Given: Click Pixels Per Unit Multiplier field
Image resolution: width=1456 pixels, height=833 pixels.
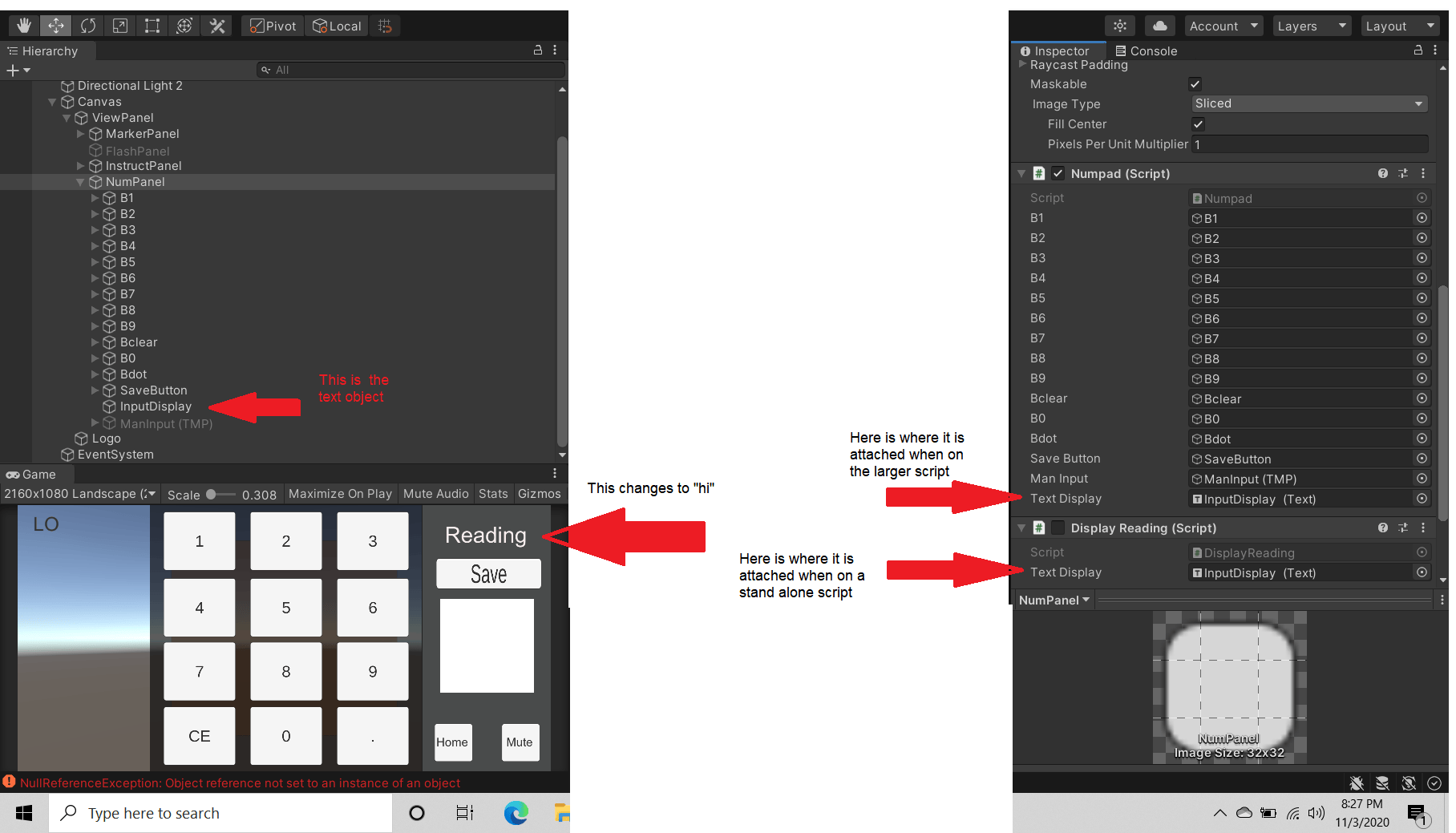Looking at the screenshot, I should [x=1309, y=144].
